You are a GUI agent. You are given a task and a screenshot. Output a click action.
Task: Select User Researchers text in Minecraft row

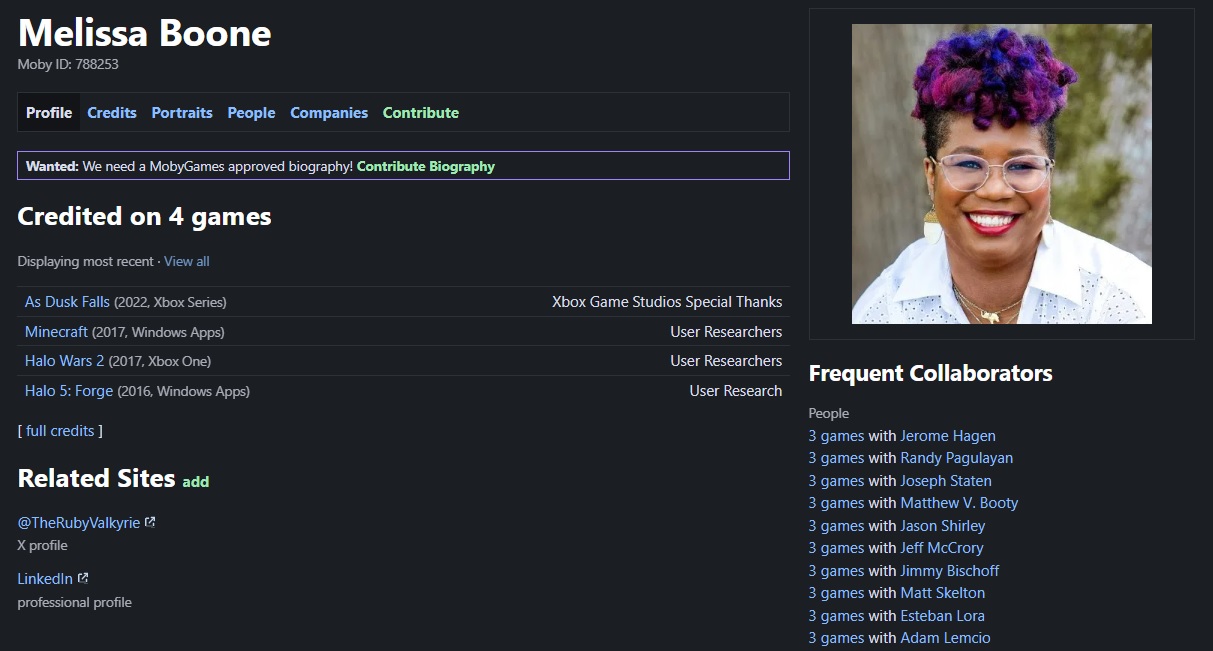(726, 332)
